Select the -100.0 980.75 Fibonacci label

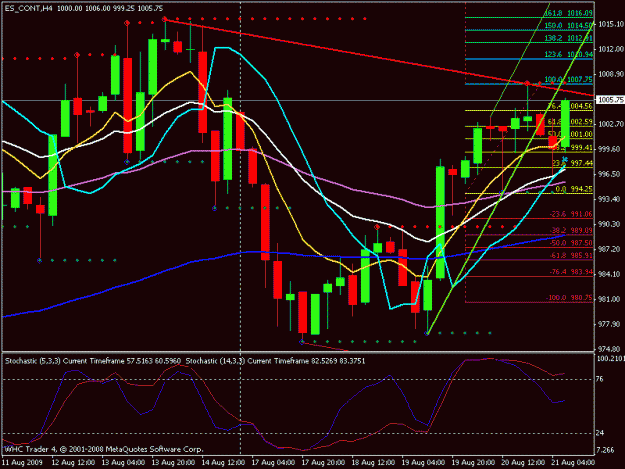pyautogui.click(x=569, y=298)
